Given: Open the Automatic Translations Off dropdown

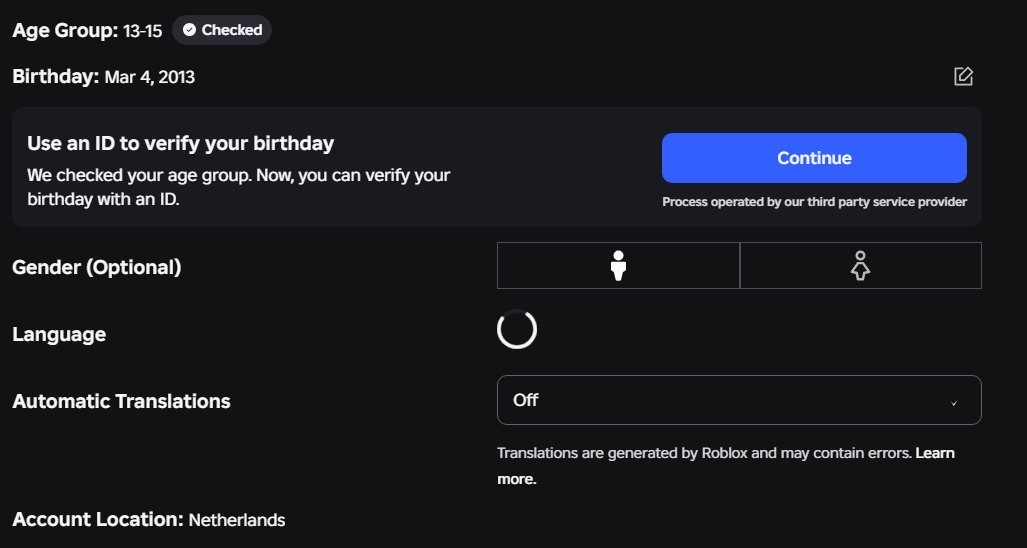Looking at the screenshot, I should click(739, 400).
